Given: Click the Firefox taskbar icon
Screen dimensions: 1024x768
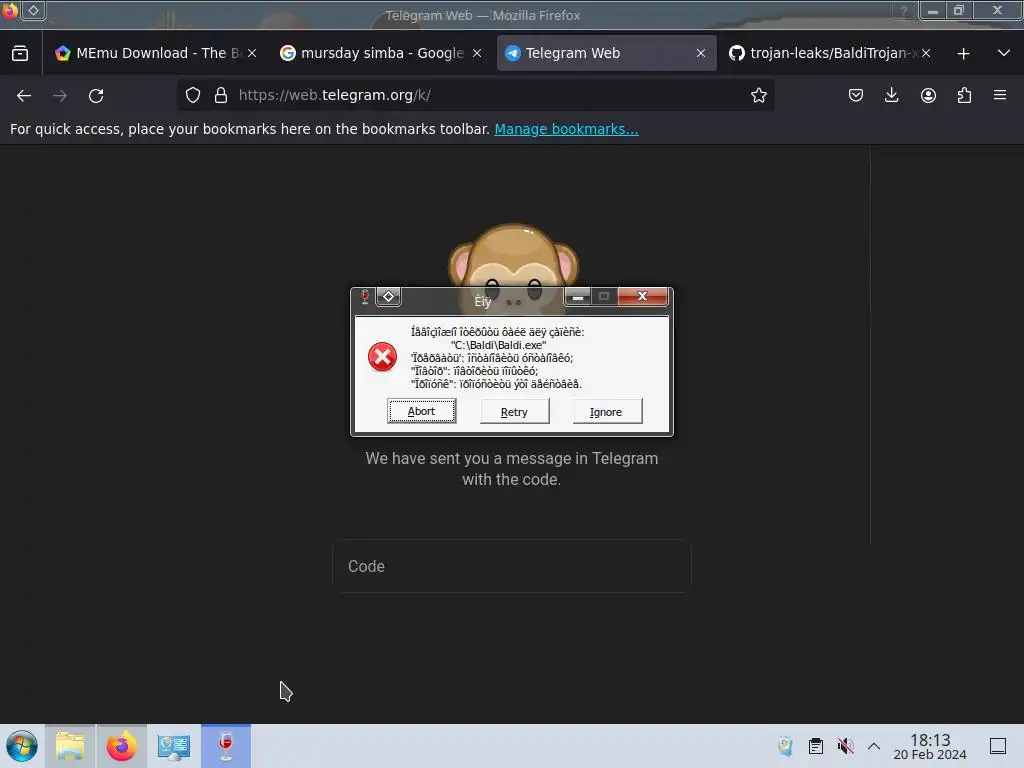Looking at the screenshot, I should (121, 746).
